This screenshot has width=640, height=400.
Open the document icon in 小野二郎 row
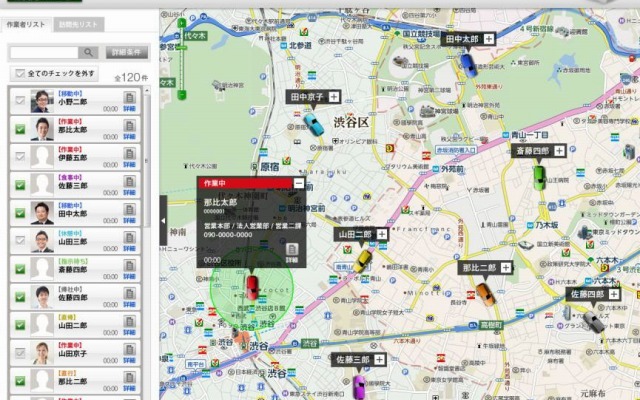tap(129, 98)
